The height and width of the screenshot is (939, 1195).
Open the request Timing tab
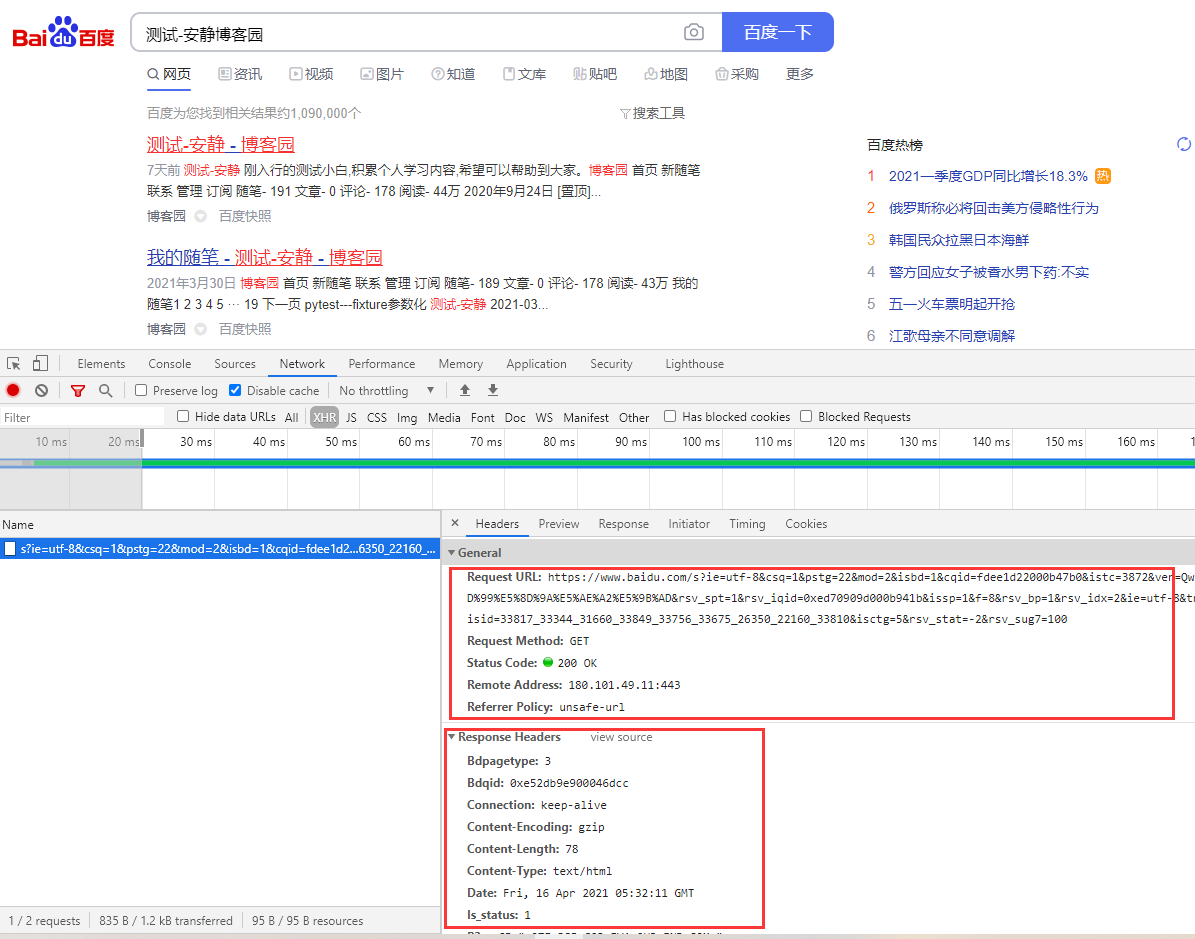point(747,524)
